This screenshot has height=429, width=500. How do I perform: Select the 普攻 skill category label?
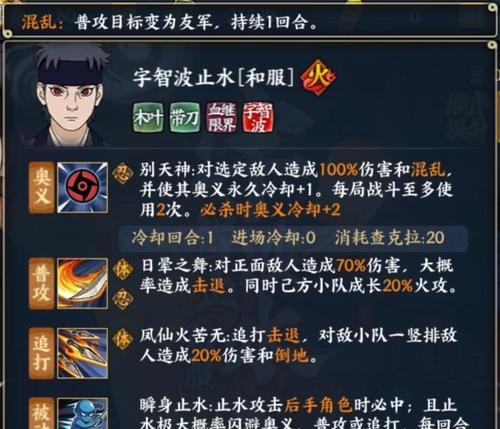pyautogui.click(x=41, y=283)
